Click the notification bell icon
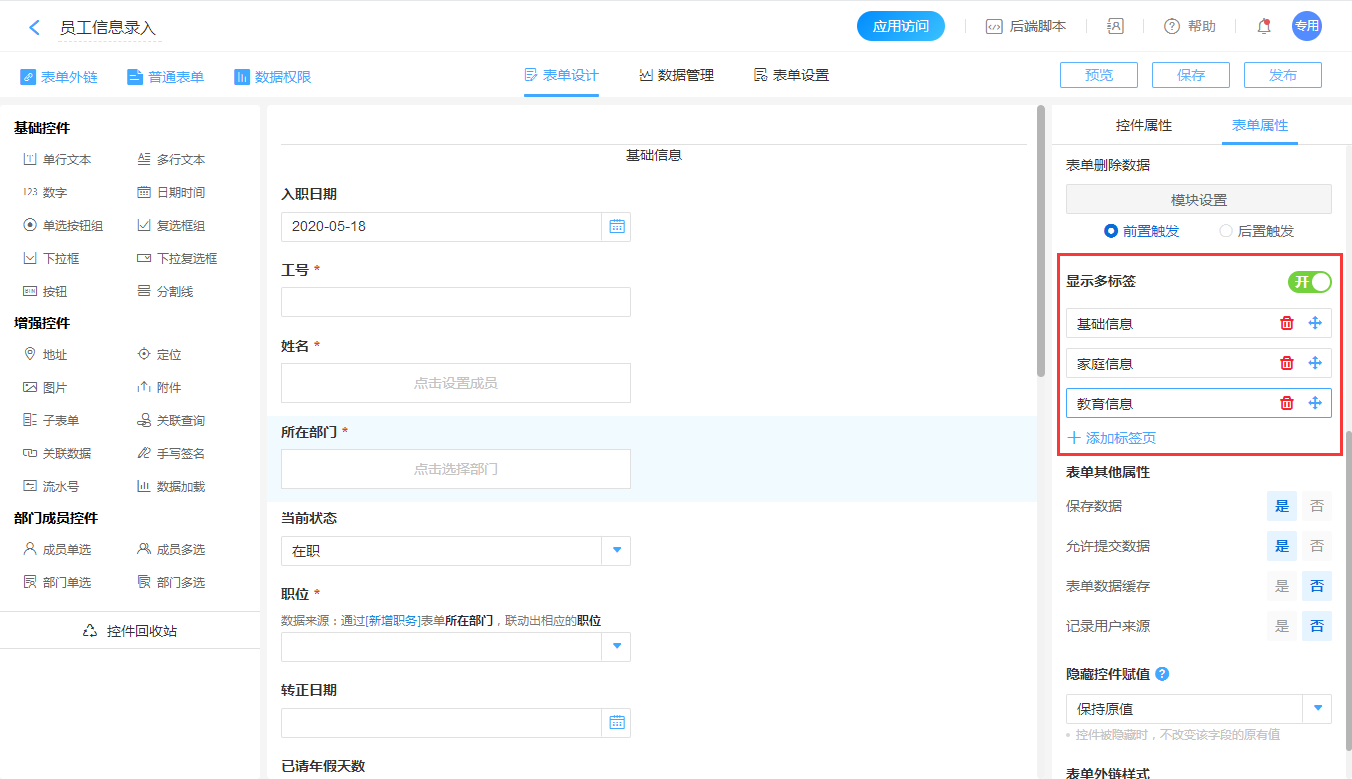Screen dimensions: 1352x779 coord(1264,27)
